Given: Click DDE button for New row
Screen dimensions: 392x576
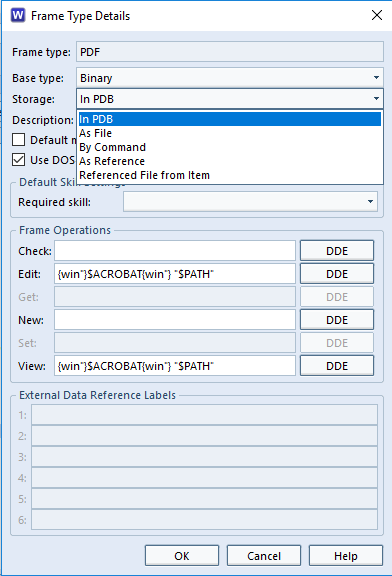Looking at the screenshot, I should pyautogui.click(x=337, y=320).
